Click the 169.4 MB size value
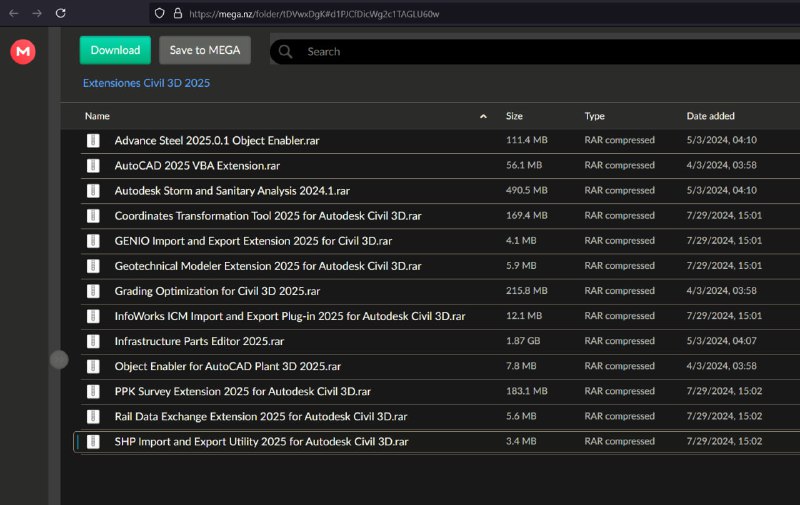The height and width of the screenshot is (505, 800). [x=527, y=215]
